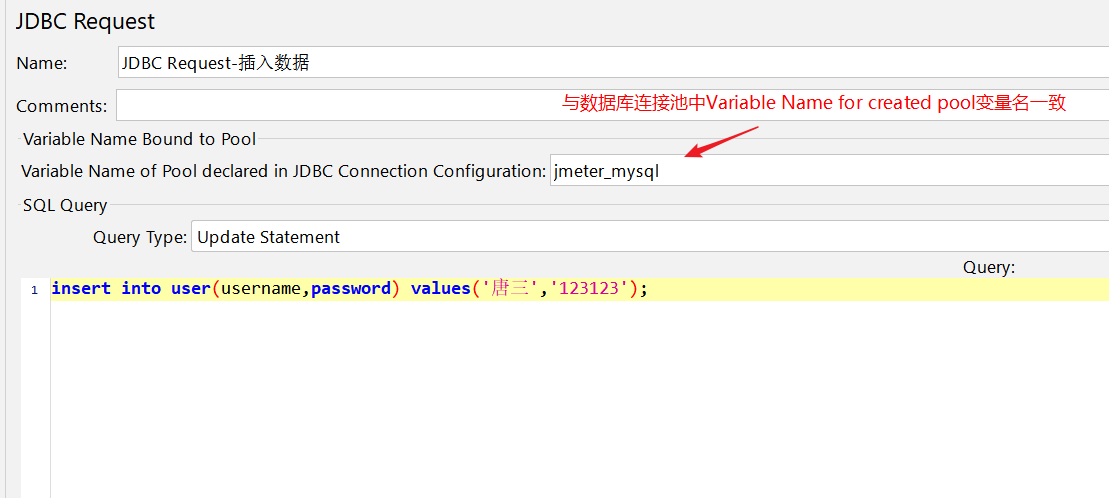
Task: Click the JDBC Request panel title
Action: click(85, 21)
